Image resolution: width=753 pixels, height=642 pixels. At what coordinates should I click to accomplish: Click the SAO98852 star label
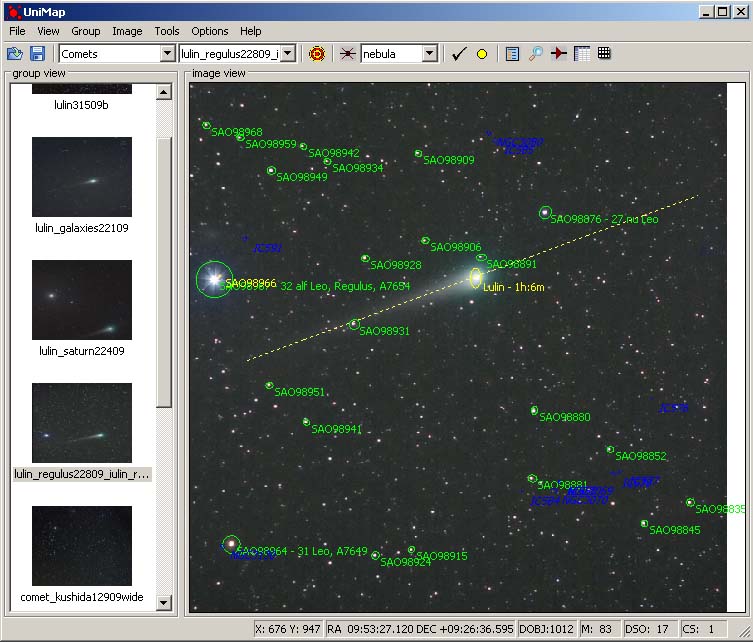point(641,456)
